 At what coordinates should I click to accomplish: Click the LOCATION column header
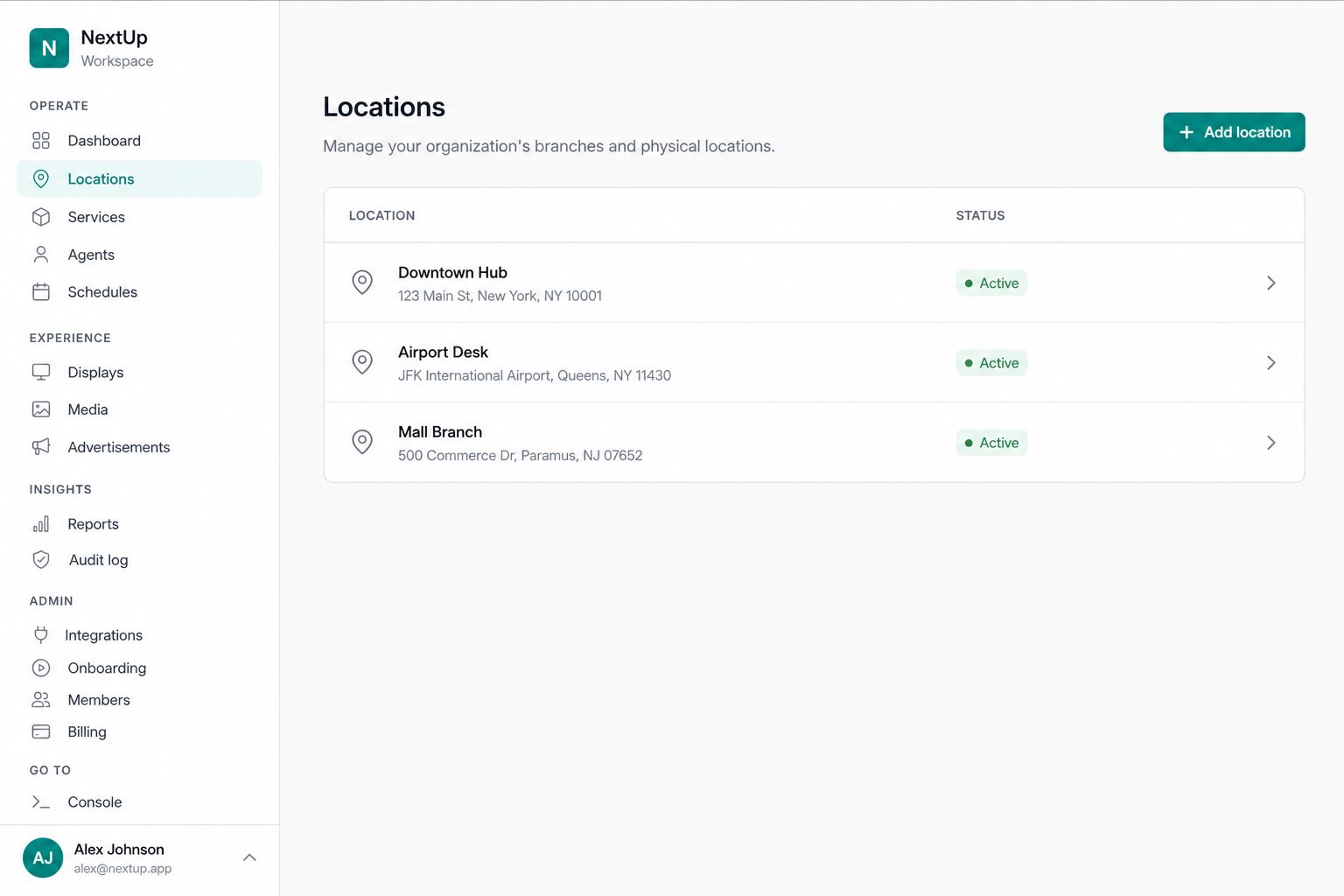(381, 215)
